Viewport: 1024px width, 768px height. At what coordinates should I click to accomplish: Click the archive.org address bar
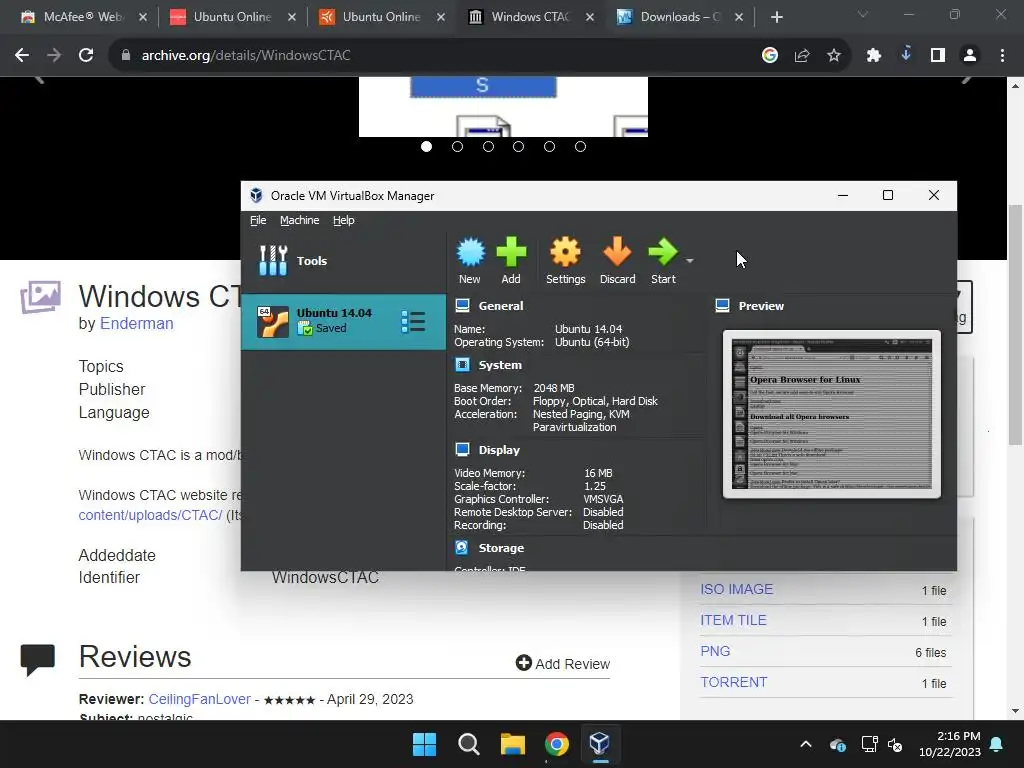tap(431, 56)
